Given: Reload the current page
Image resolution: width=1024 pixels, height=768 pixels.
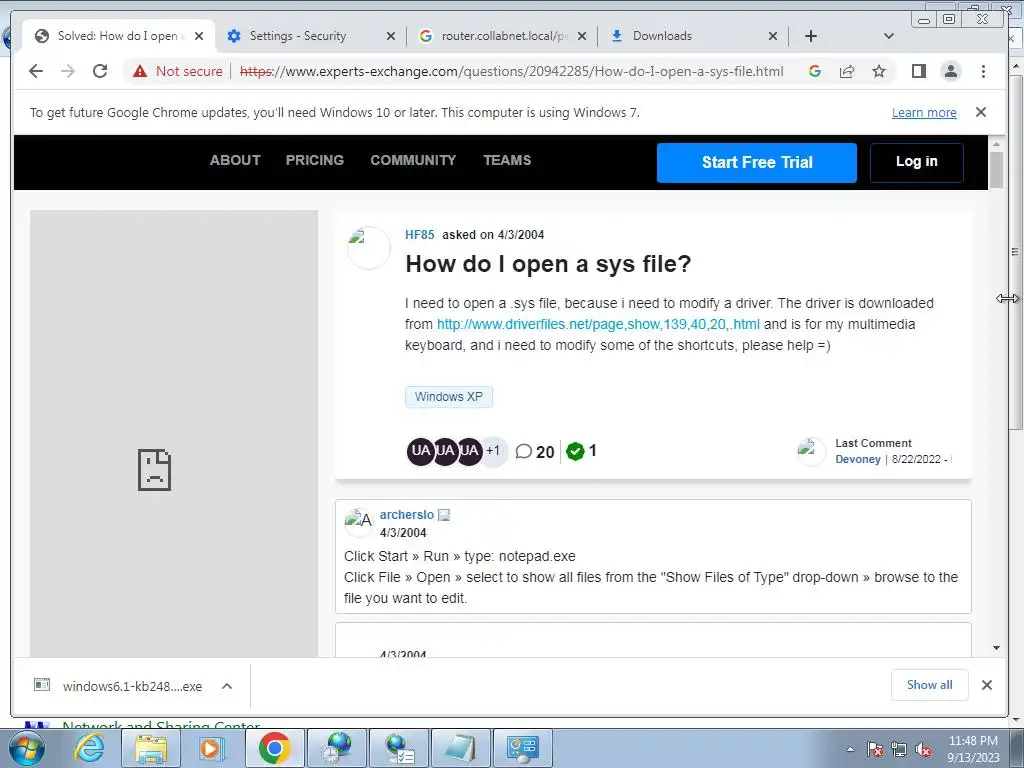Looking at the screenshot, I should coord(100,71).
